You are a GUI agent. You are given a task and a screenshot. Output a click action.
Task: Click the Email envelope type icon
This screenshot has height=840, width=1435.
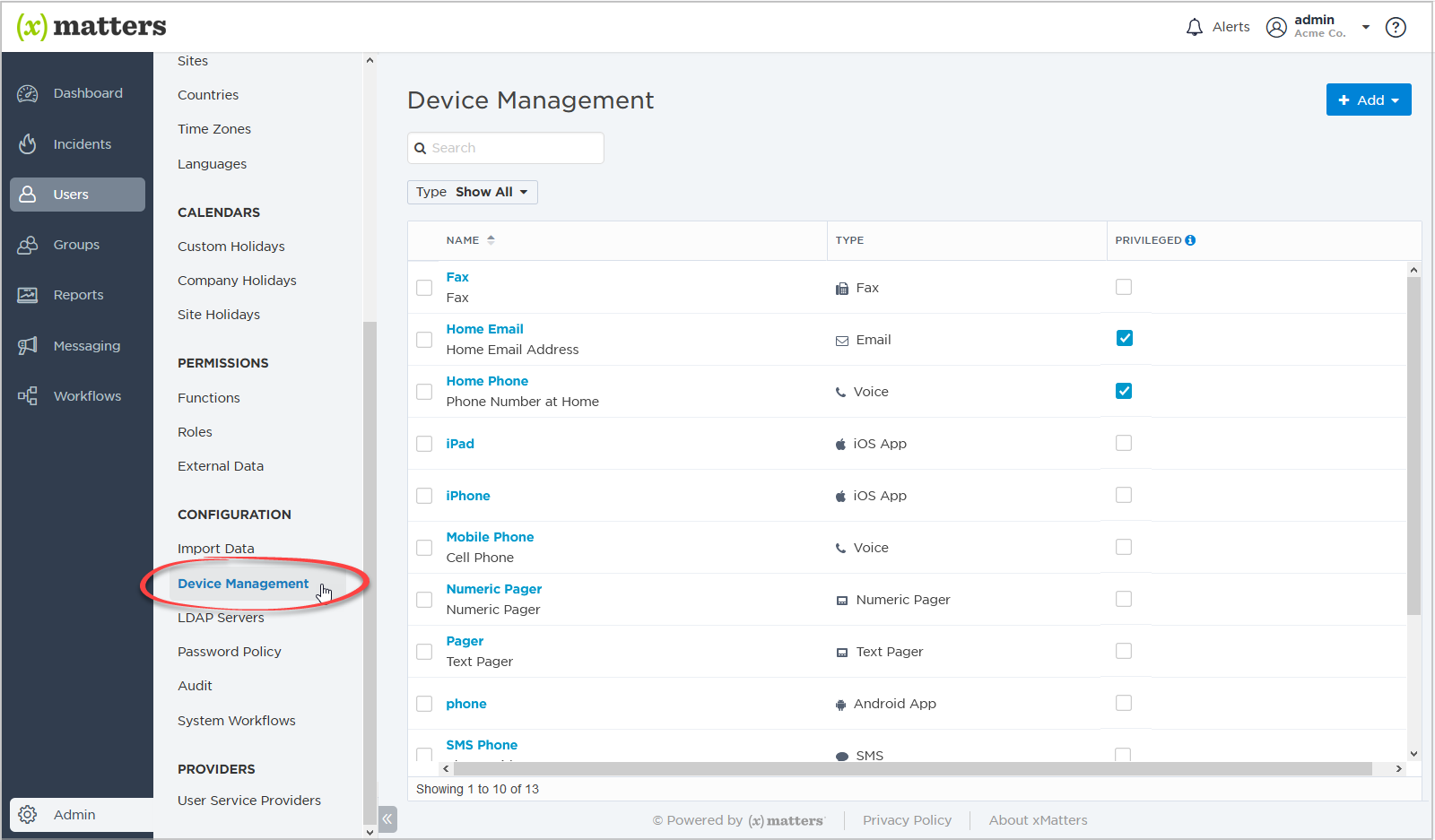841,341
